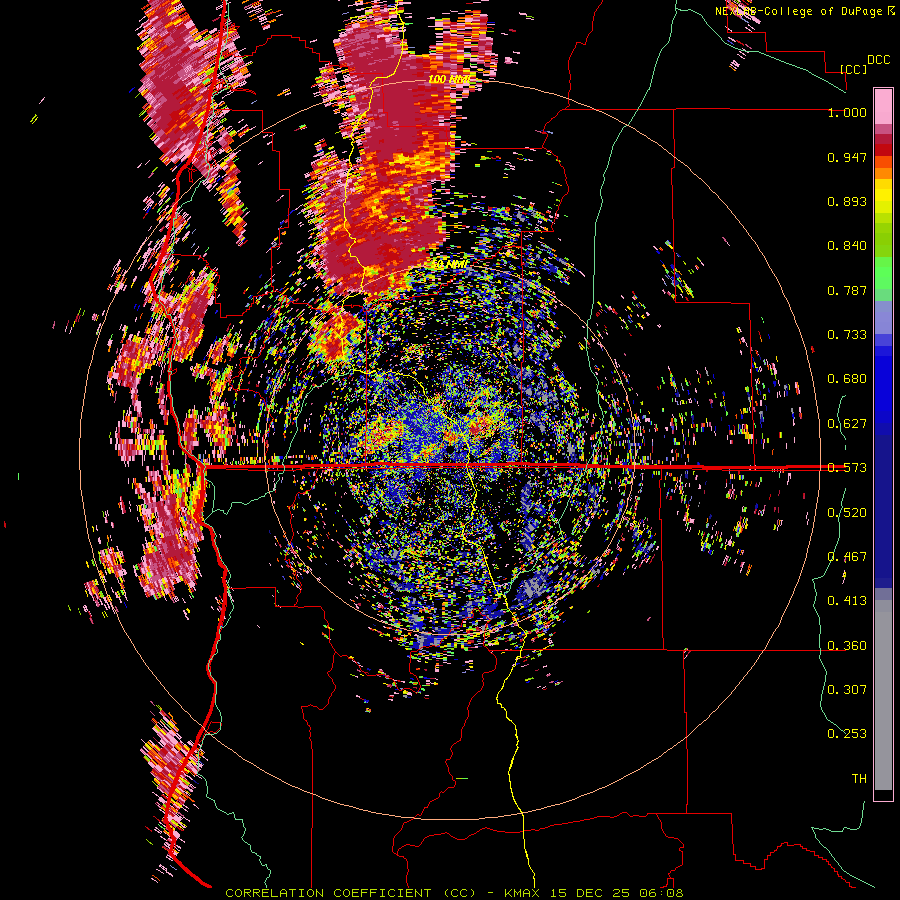Click the DCC label above the color scale
900x900 pixels.
coord(878,60)
